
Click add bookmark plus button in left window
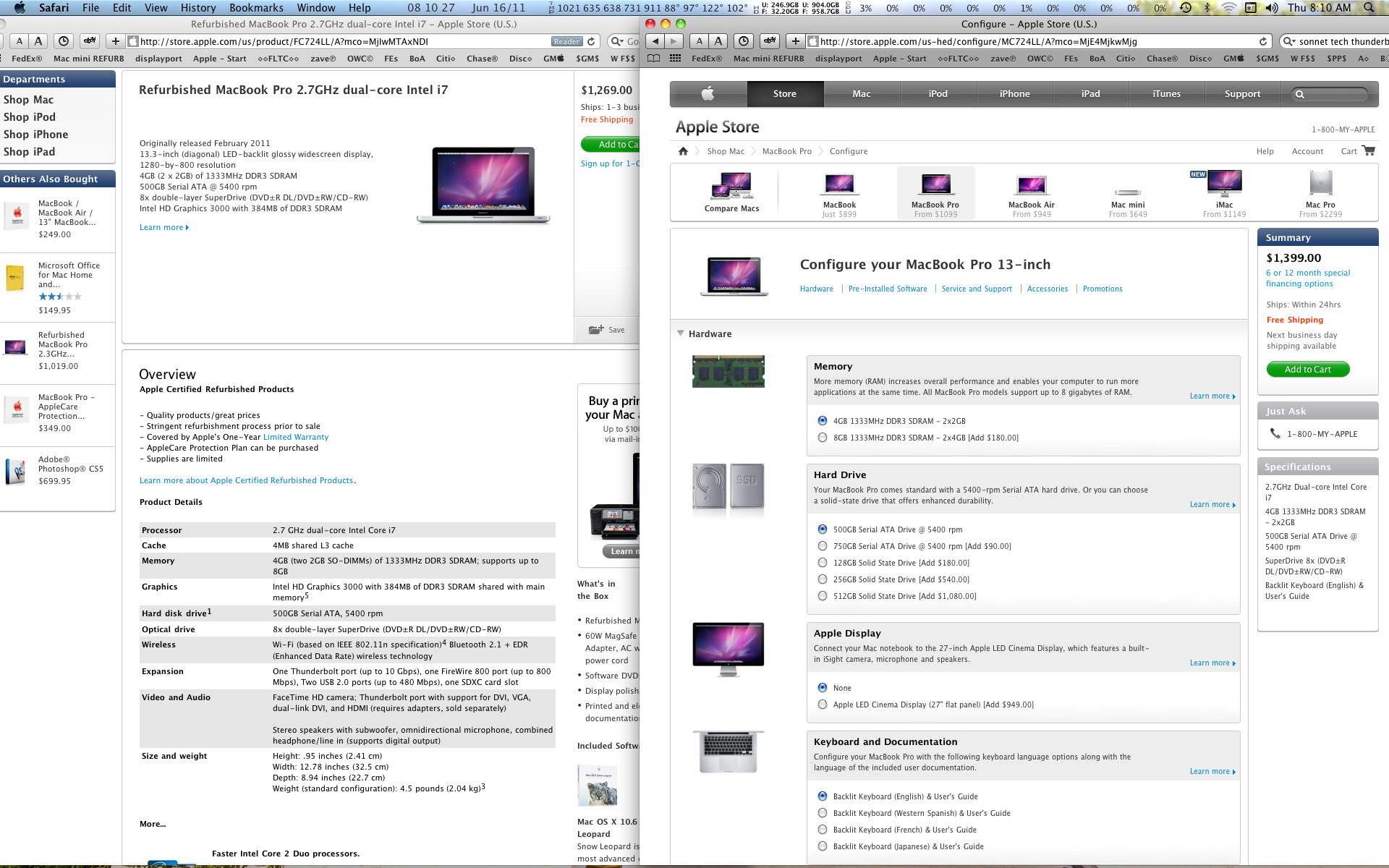coord(115,41)
